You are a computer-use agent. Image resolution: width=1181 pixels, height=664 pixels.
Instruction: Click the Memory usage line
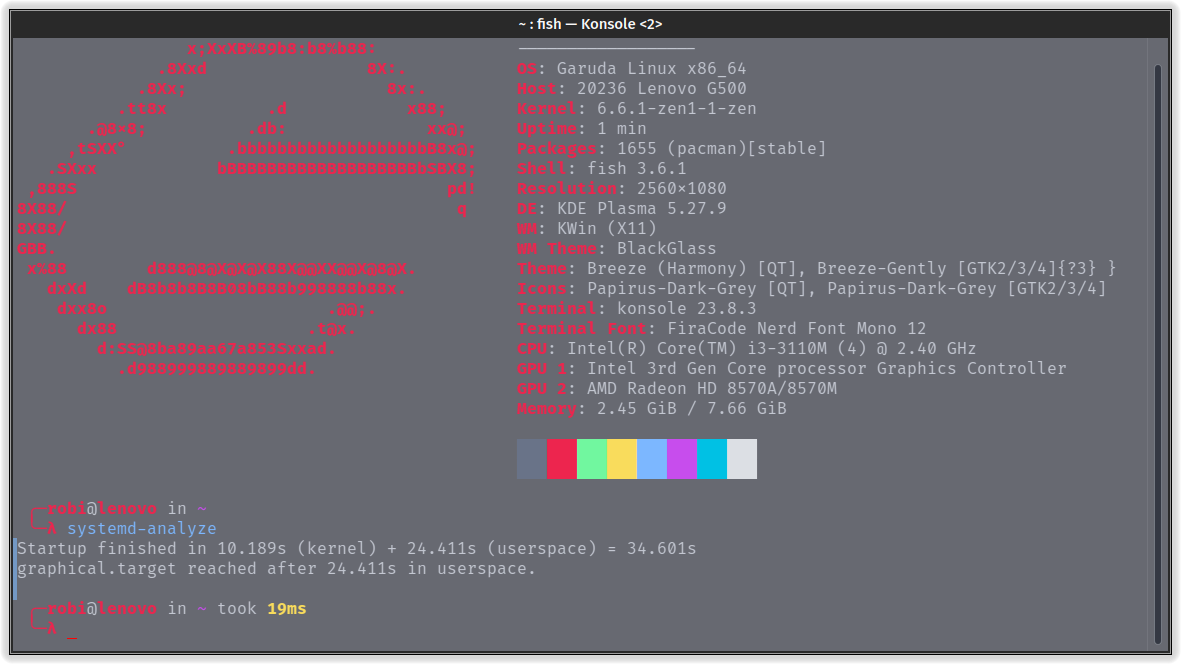click(651, 409)
